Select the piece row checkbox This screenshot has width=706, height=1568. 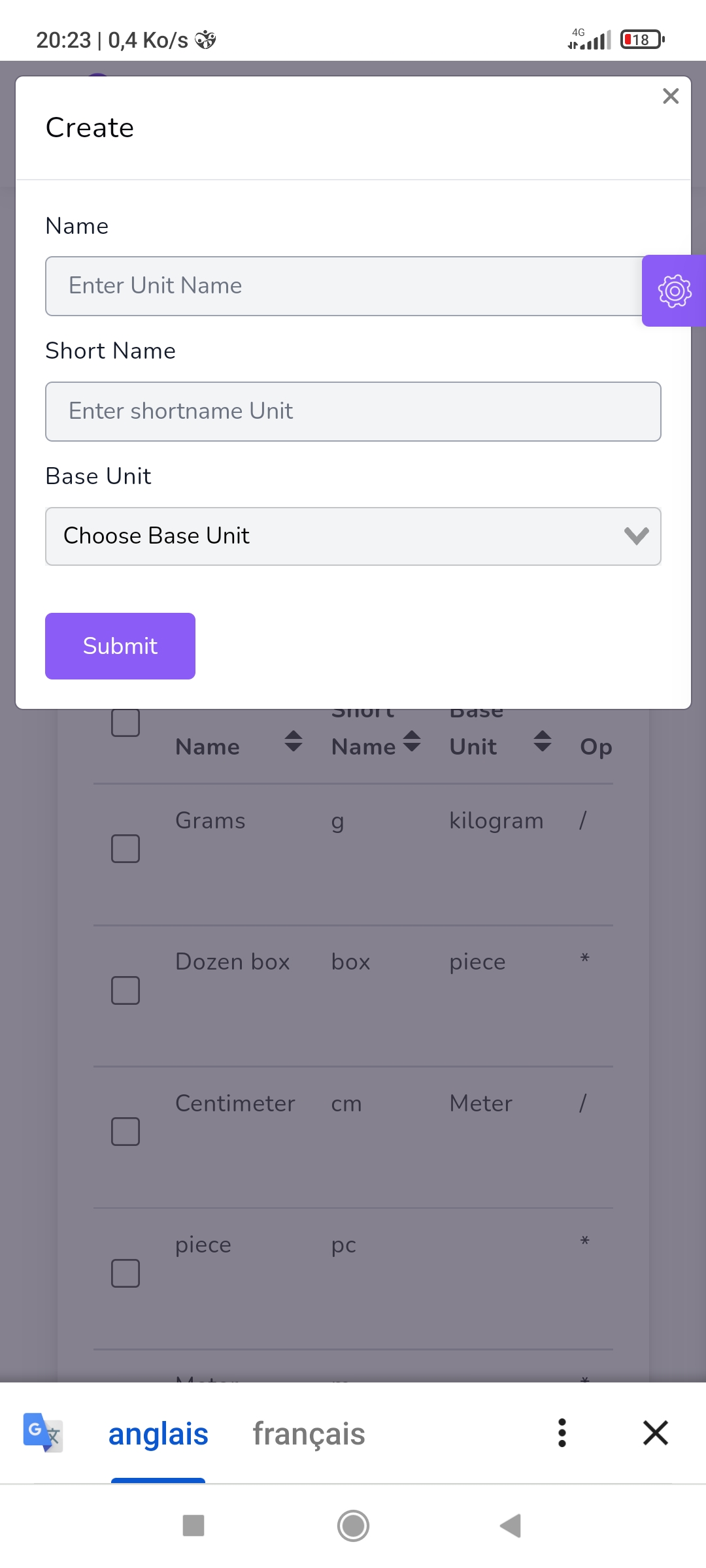tap(125, 1272)
